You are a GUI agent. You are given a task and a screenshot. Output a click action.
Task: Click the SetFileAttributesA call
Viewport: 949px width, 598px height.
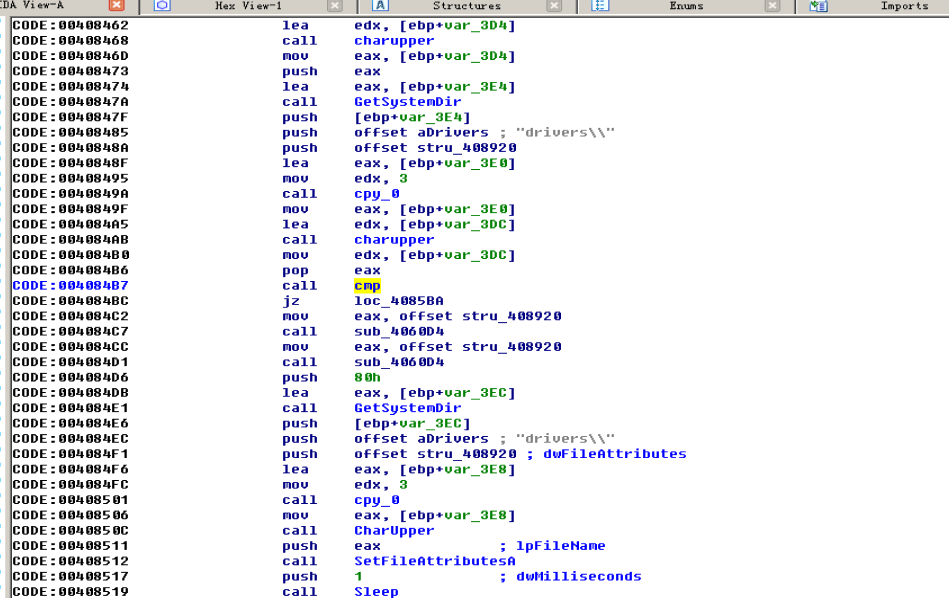pos(435,561)
